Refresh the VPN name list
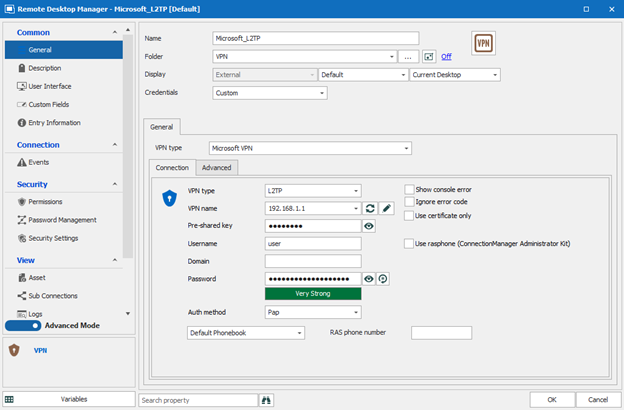This screenshot has width=624, height=410. pyautogui.click(x=370, y=208)
